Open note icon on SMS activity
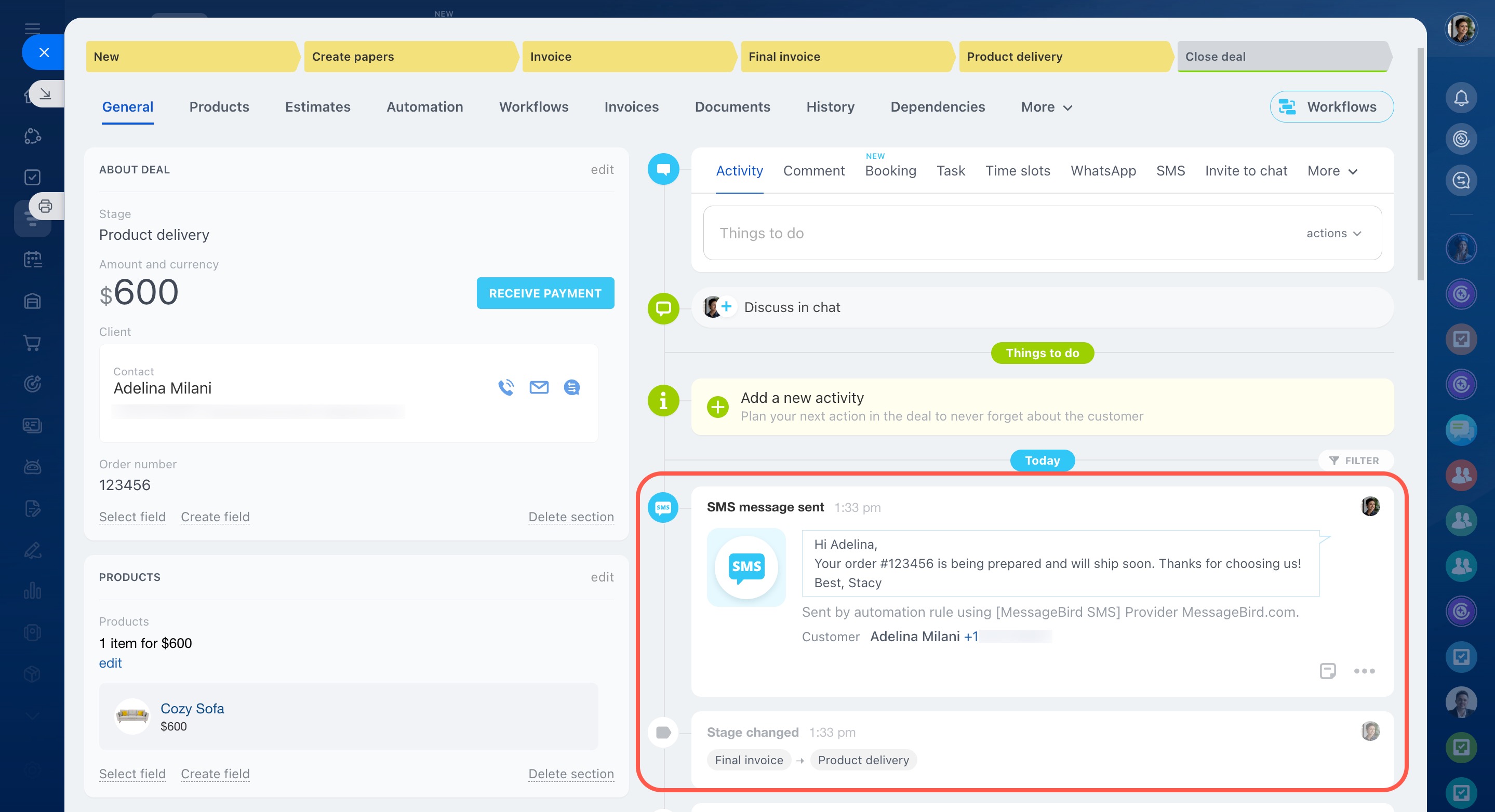The width and height of the screenshot is (1495, 812). tap(1327, 671)
